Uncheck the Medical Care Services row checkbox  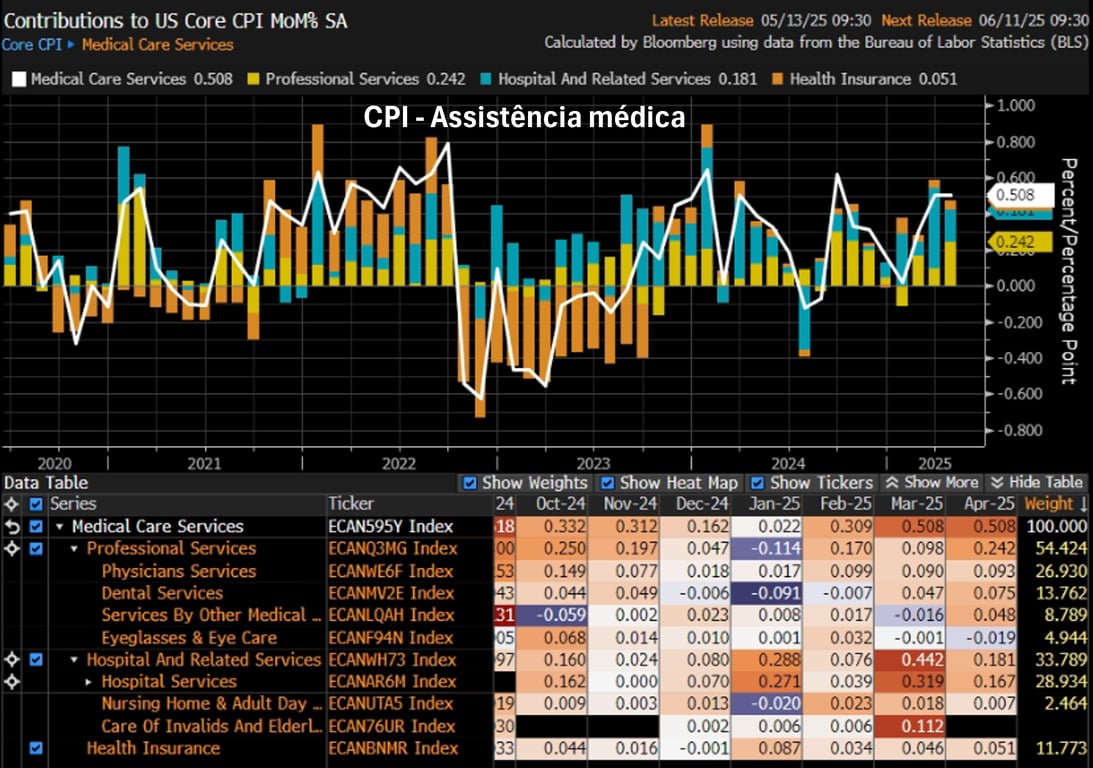[x=36, y=526]
